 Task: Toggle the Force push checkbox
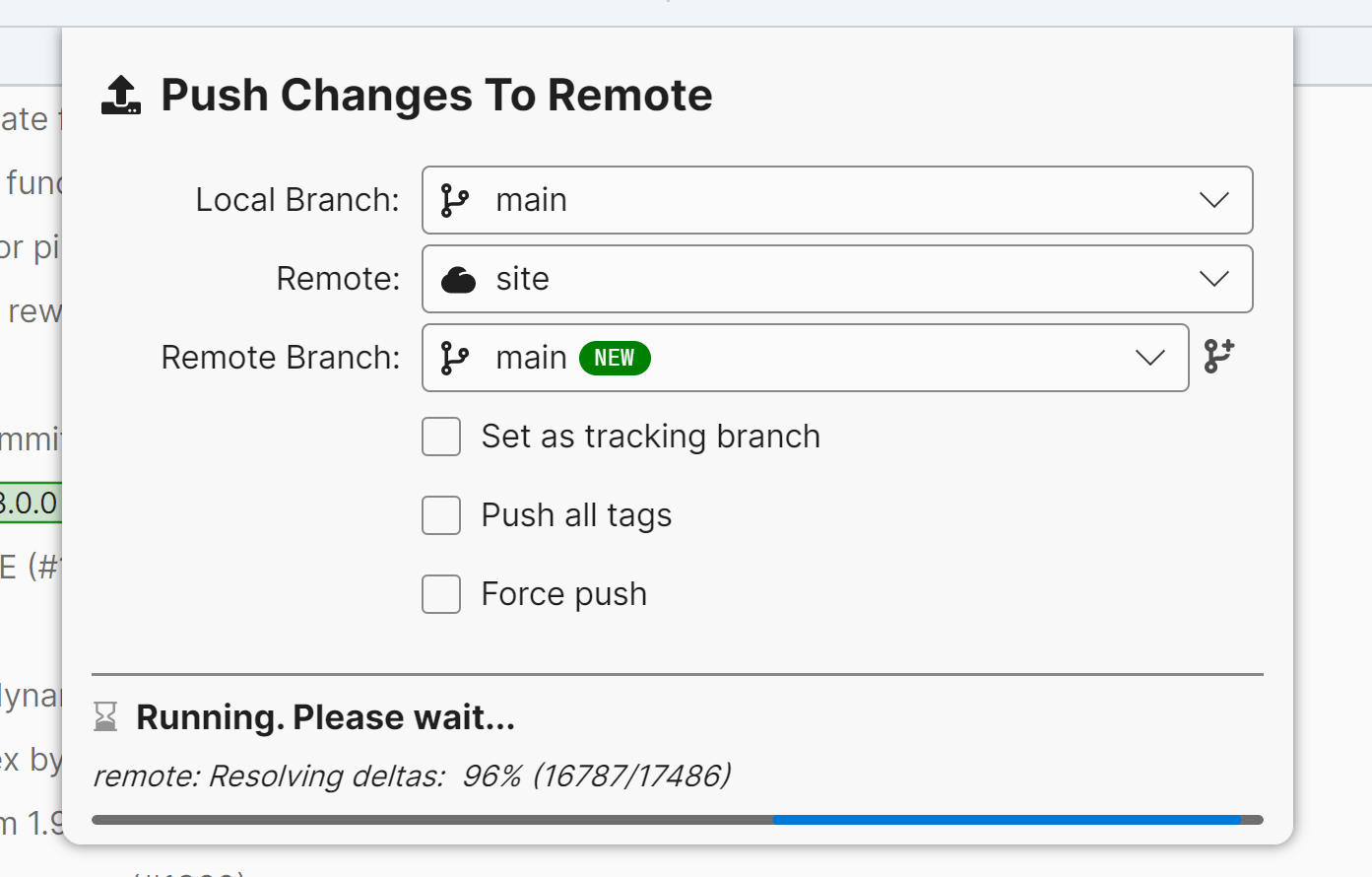441,594
